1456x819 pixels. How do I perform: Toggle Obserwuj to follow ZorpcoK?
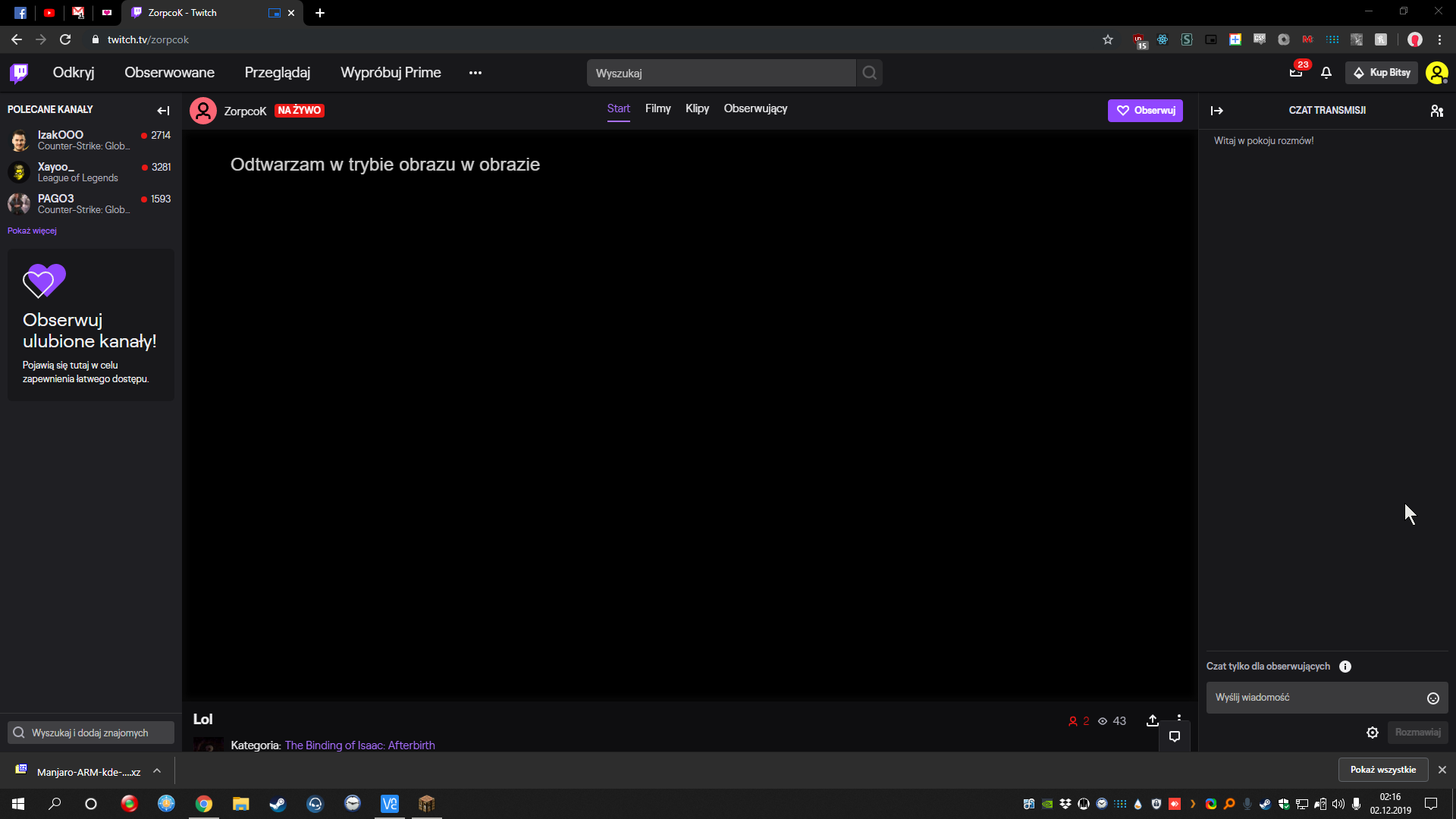1145,111
